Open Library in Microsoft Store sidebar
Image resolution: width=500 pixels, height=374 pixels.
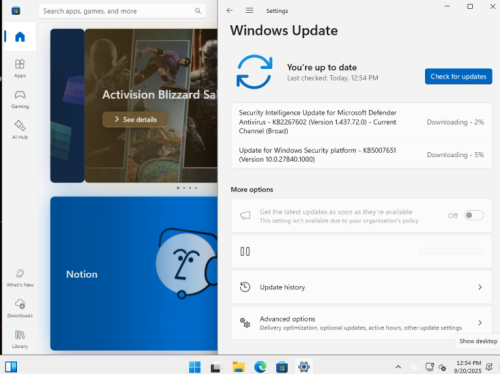(20, 339)
